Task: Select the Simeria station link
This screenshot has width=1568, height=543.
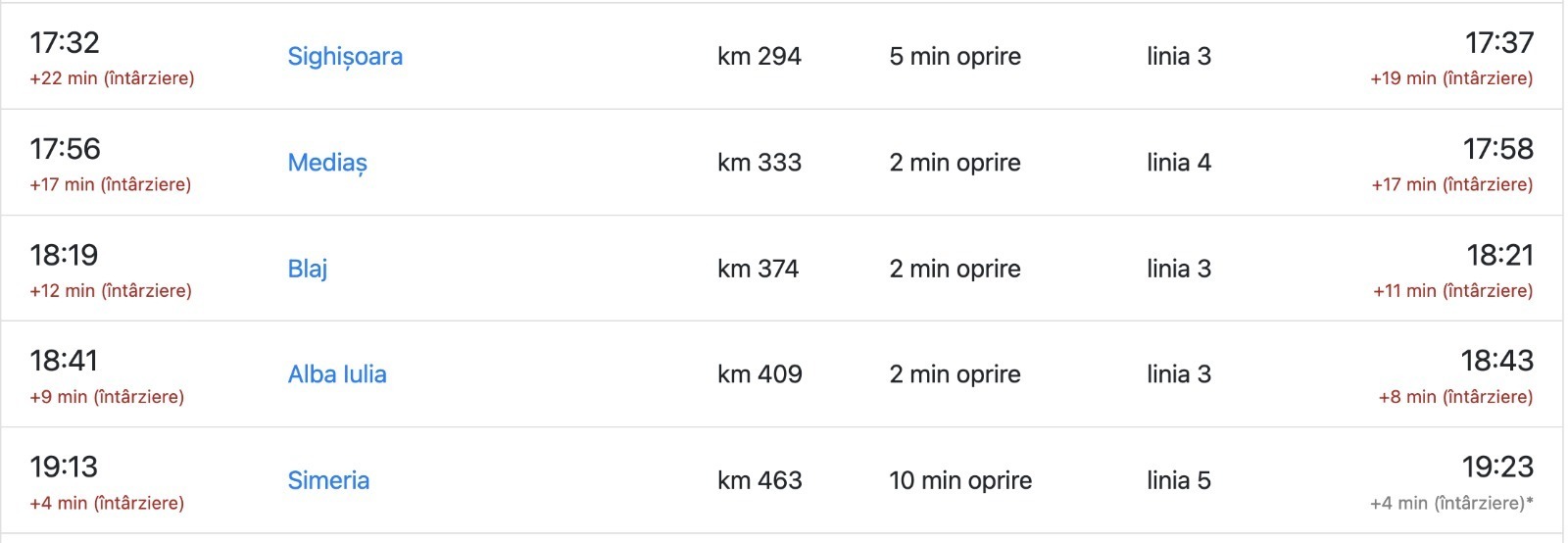Action: tap(328, 480)
